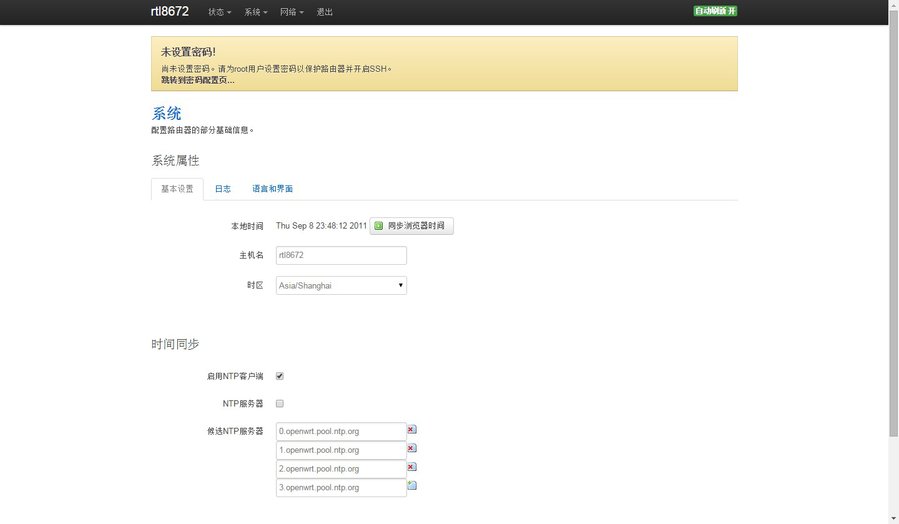
Task: Enable the NTP服务器 checkbox
Action: click(x=280, y=404)
